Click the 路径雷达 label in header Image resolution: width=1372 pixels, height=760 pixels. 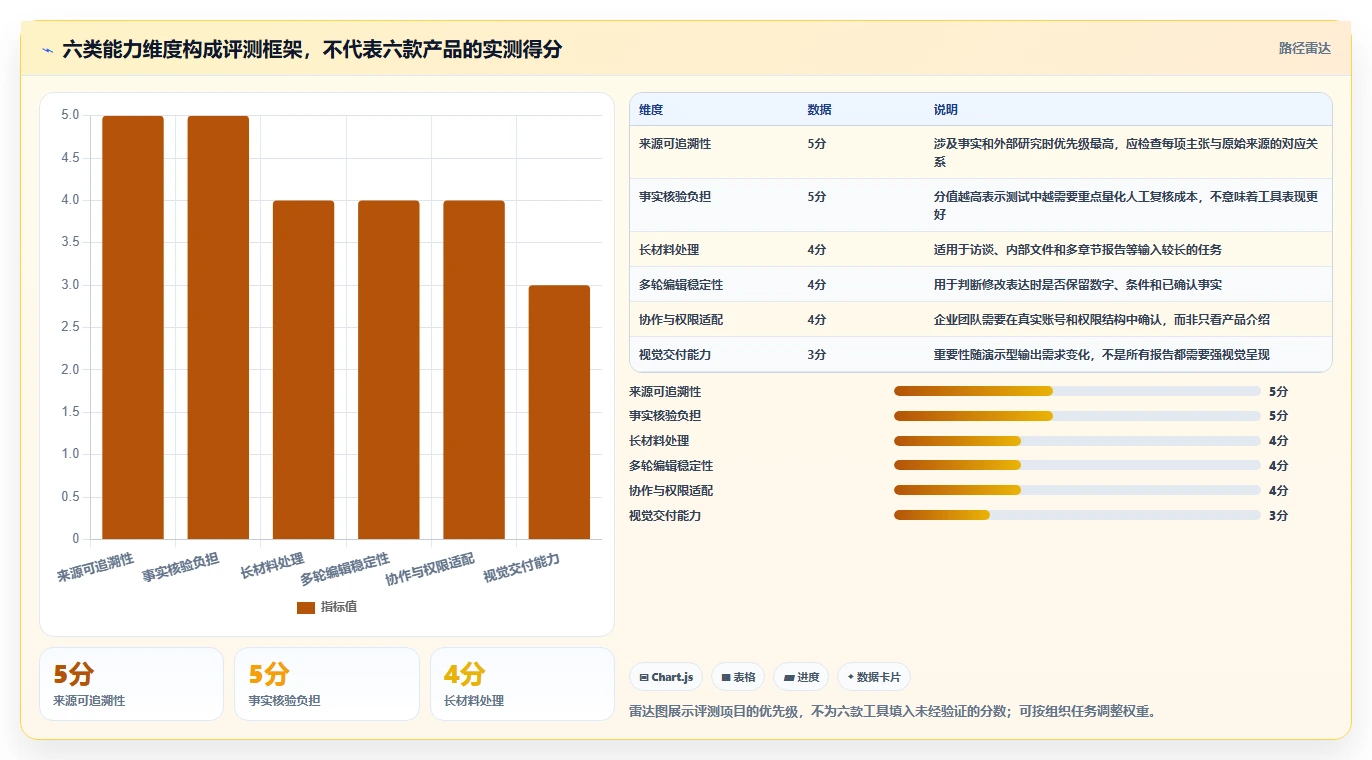pos(1305,48)
